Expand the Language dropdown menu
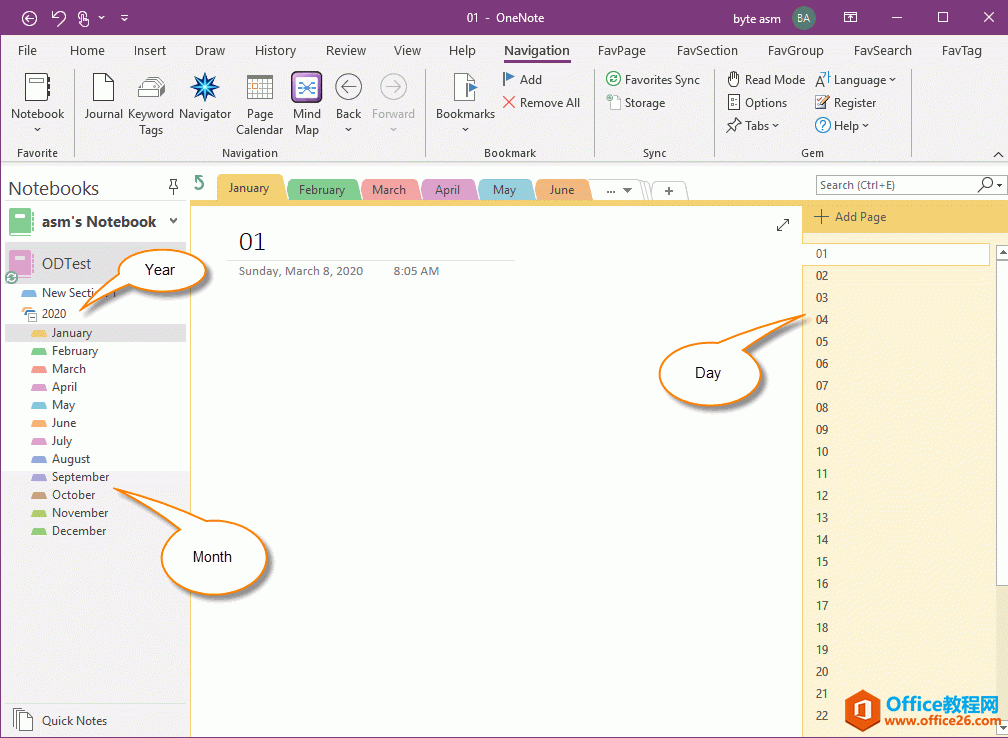This screenshot has height=738, width=1008. (x=857, y=80)
